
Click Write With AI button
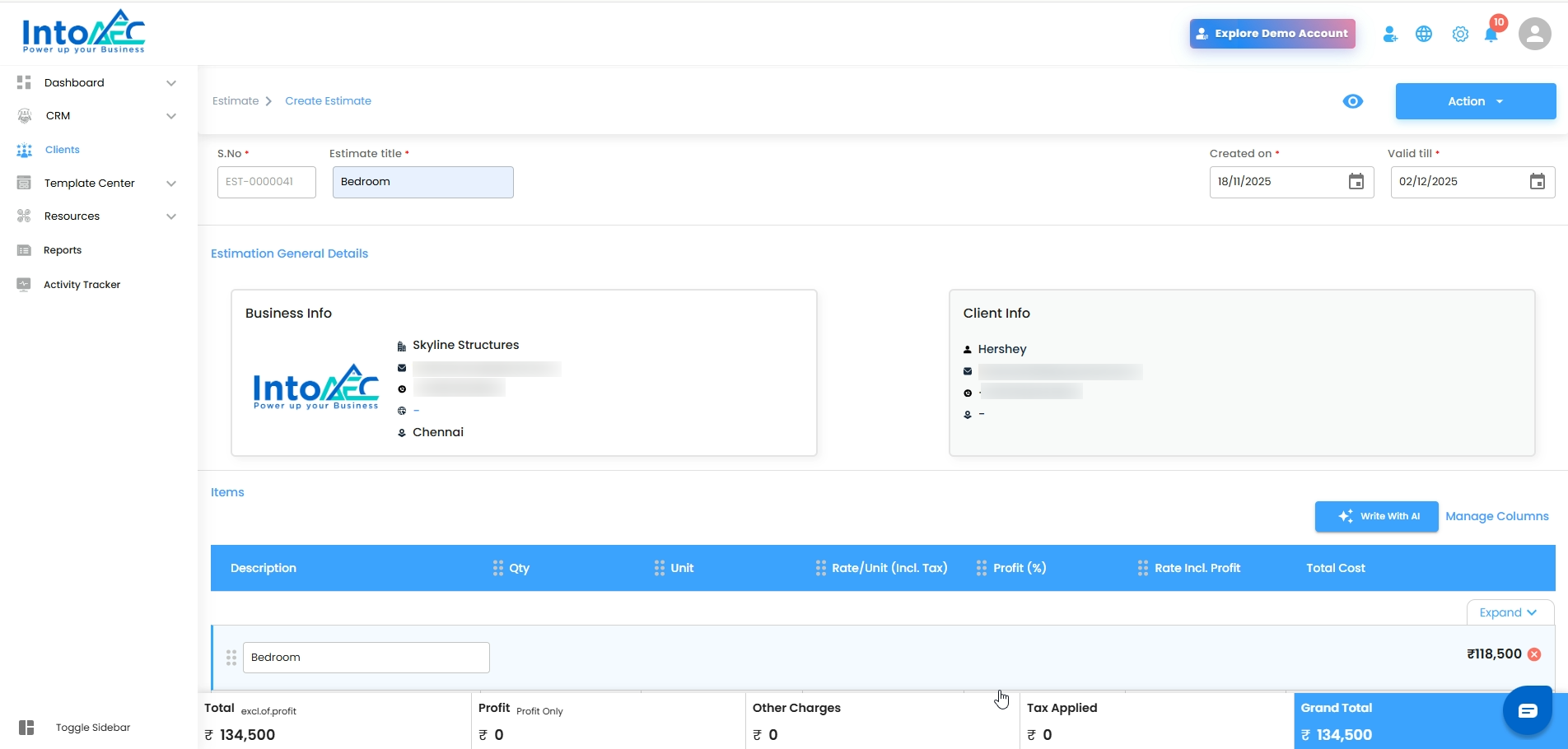(x=1377, y=516)
